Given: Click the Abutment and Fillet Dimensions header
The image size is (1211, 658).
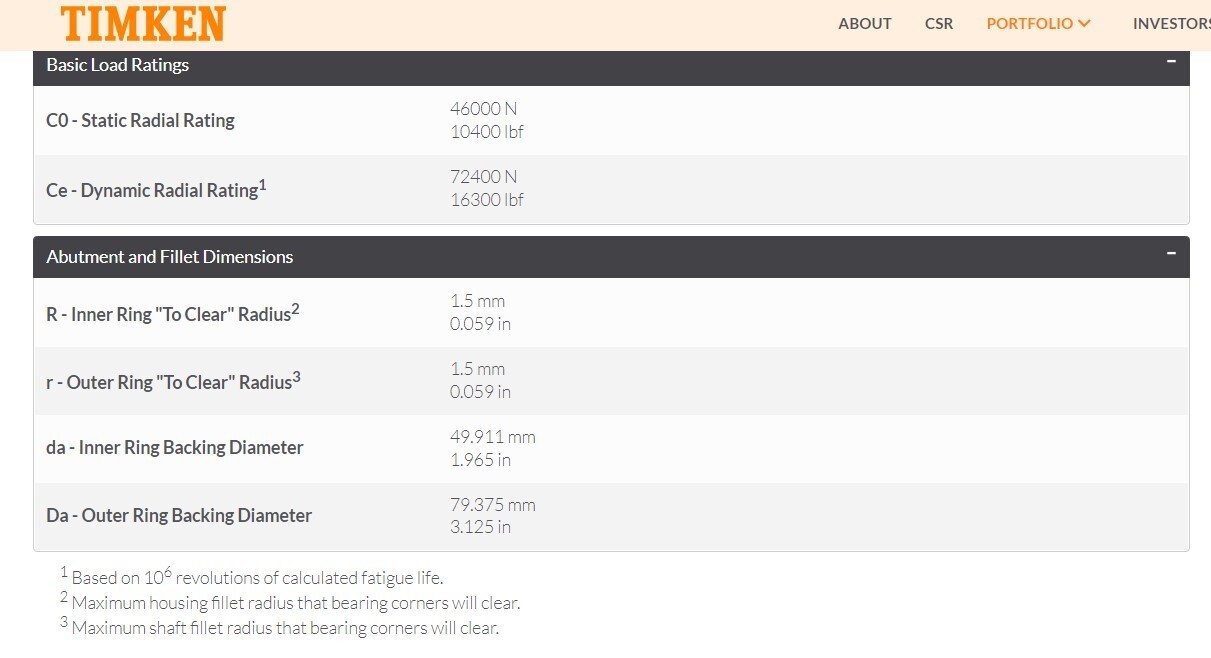Looking at the screenshot, I should coord(611,257).
